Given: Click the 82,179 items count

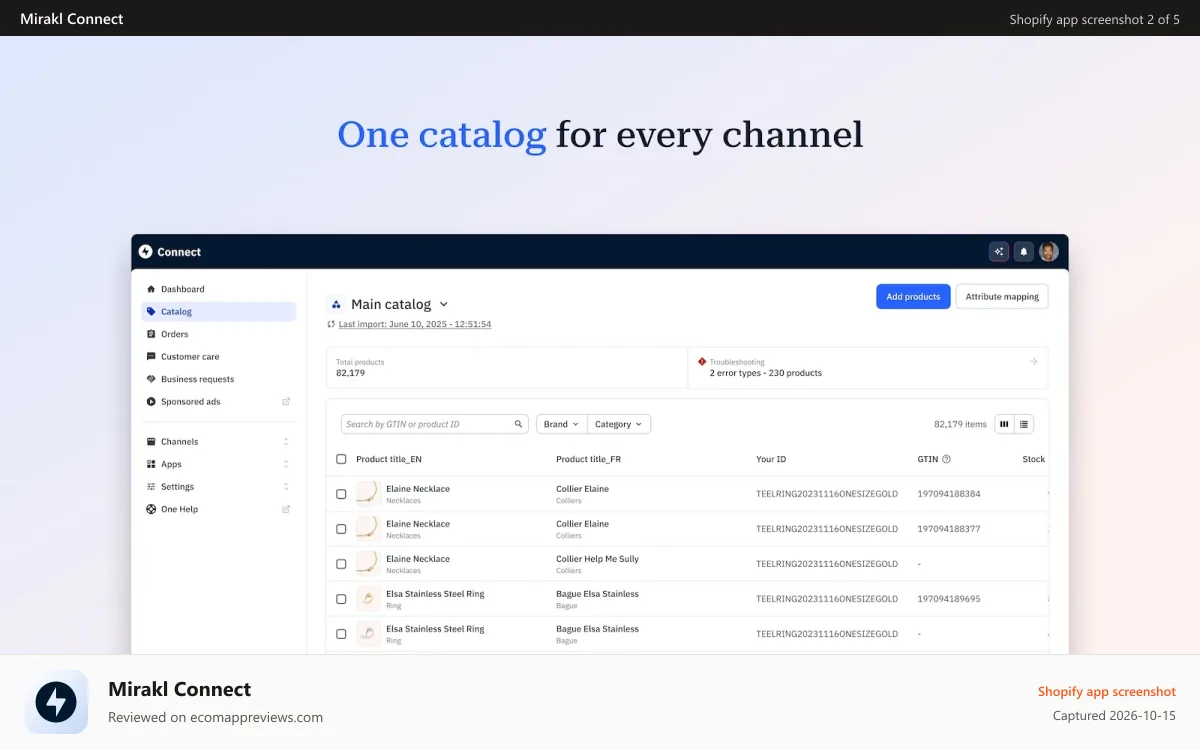Looking at the screenshot, I should click(x=960, y=424).
